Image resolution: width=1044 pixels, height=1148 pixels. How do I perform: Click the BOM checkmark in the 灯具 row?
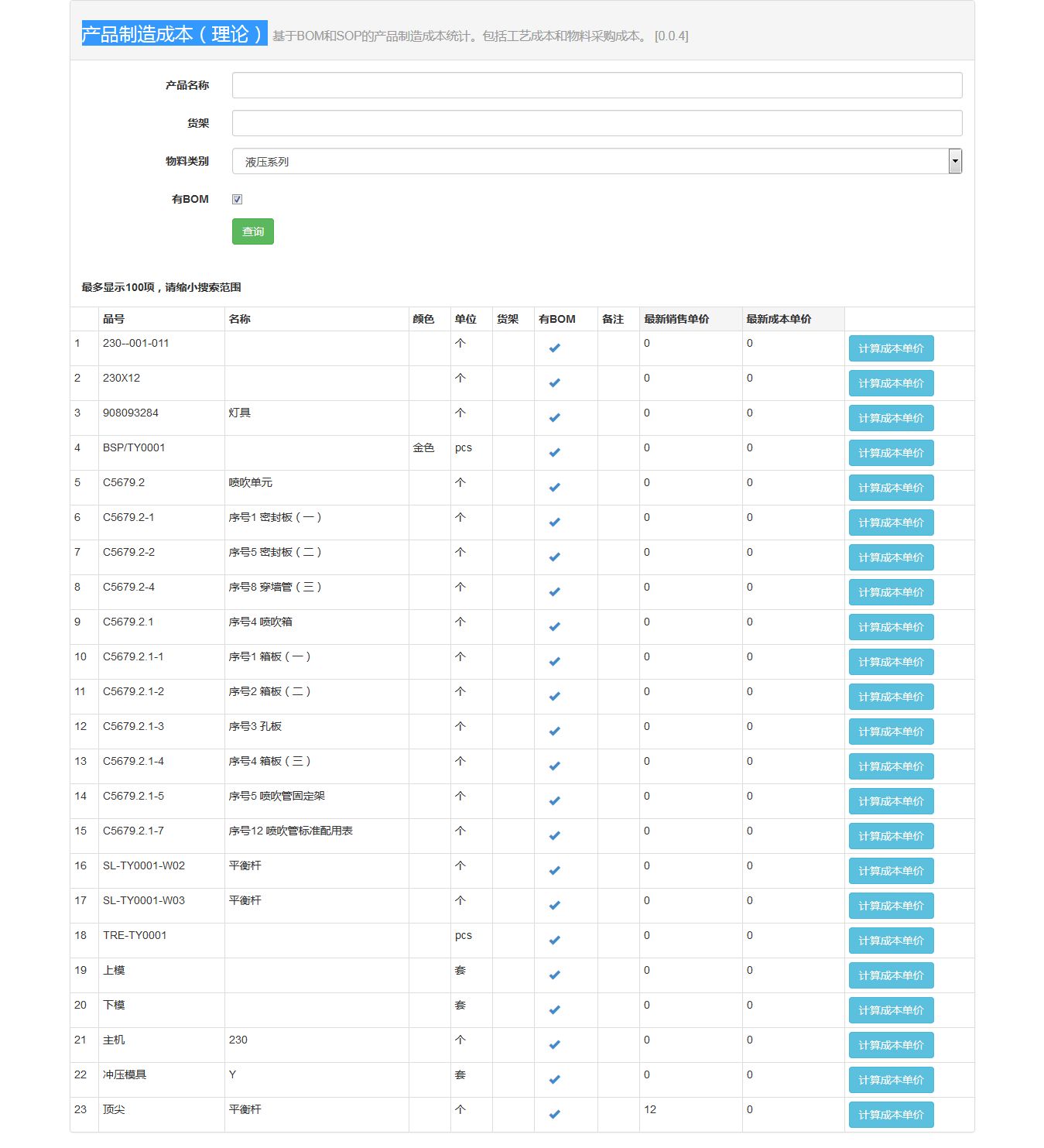point(554,418)
